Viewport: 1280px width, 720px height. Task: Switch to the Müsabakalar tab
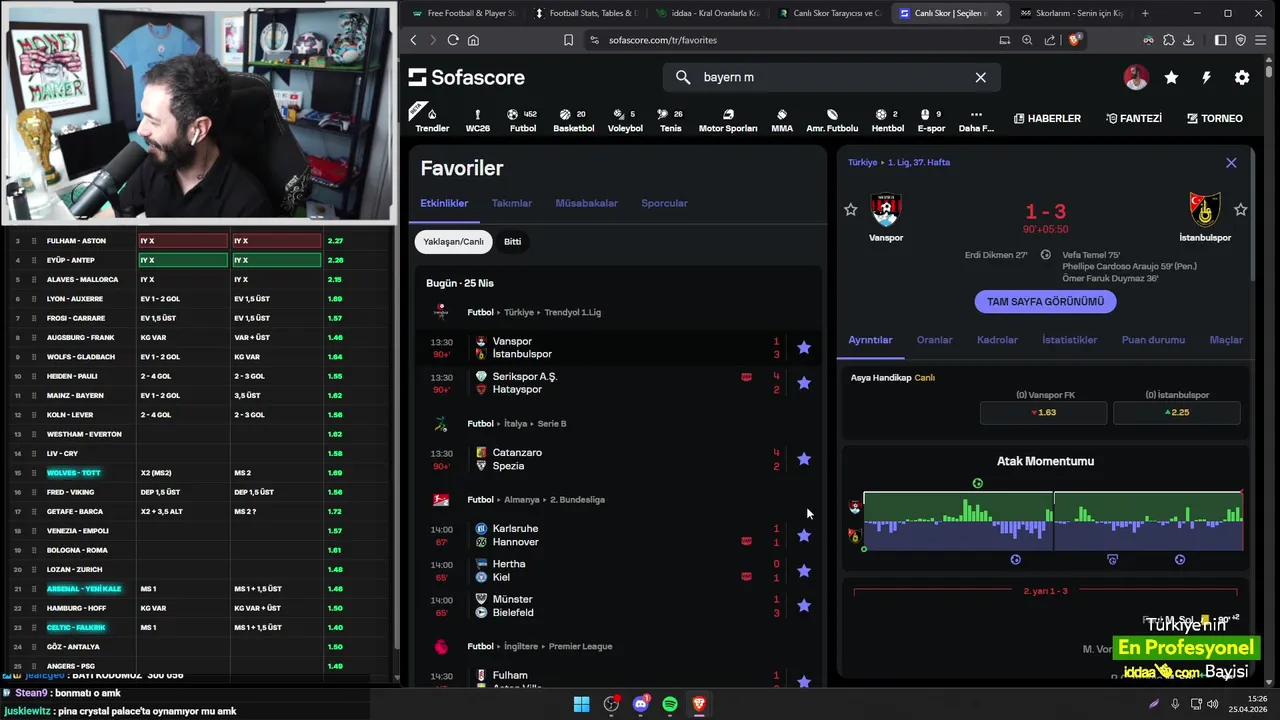click(x=586, y=203)
